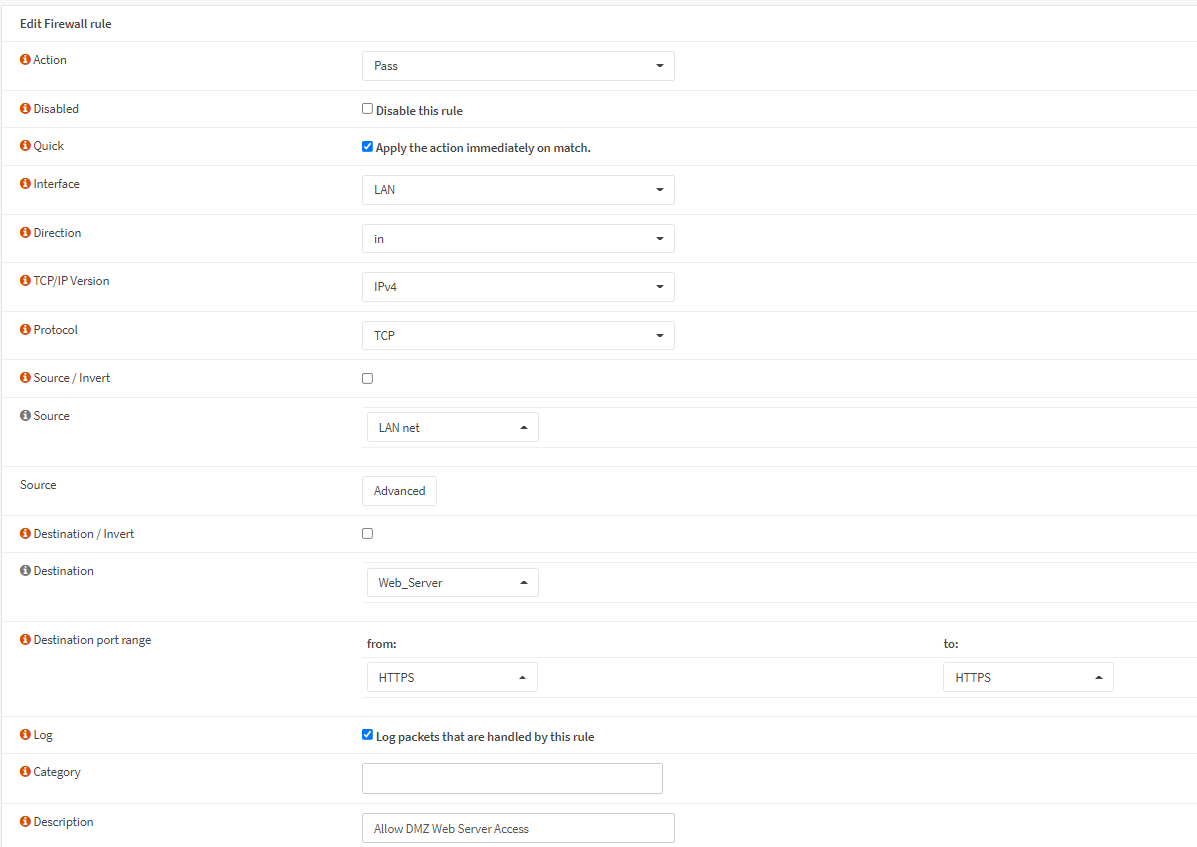The height and width of the screenshot is (847, 1197).
Task: Click the info icon beside Log
Action: [x=25, y=735]
